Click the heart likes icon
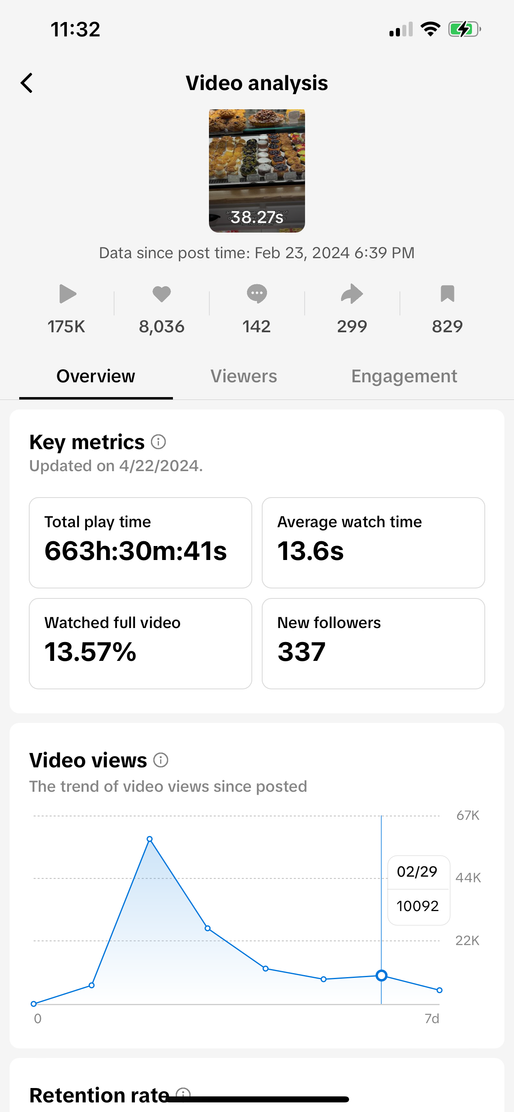This screenshot has width=514, height=1112. point(162,294)
